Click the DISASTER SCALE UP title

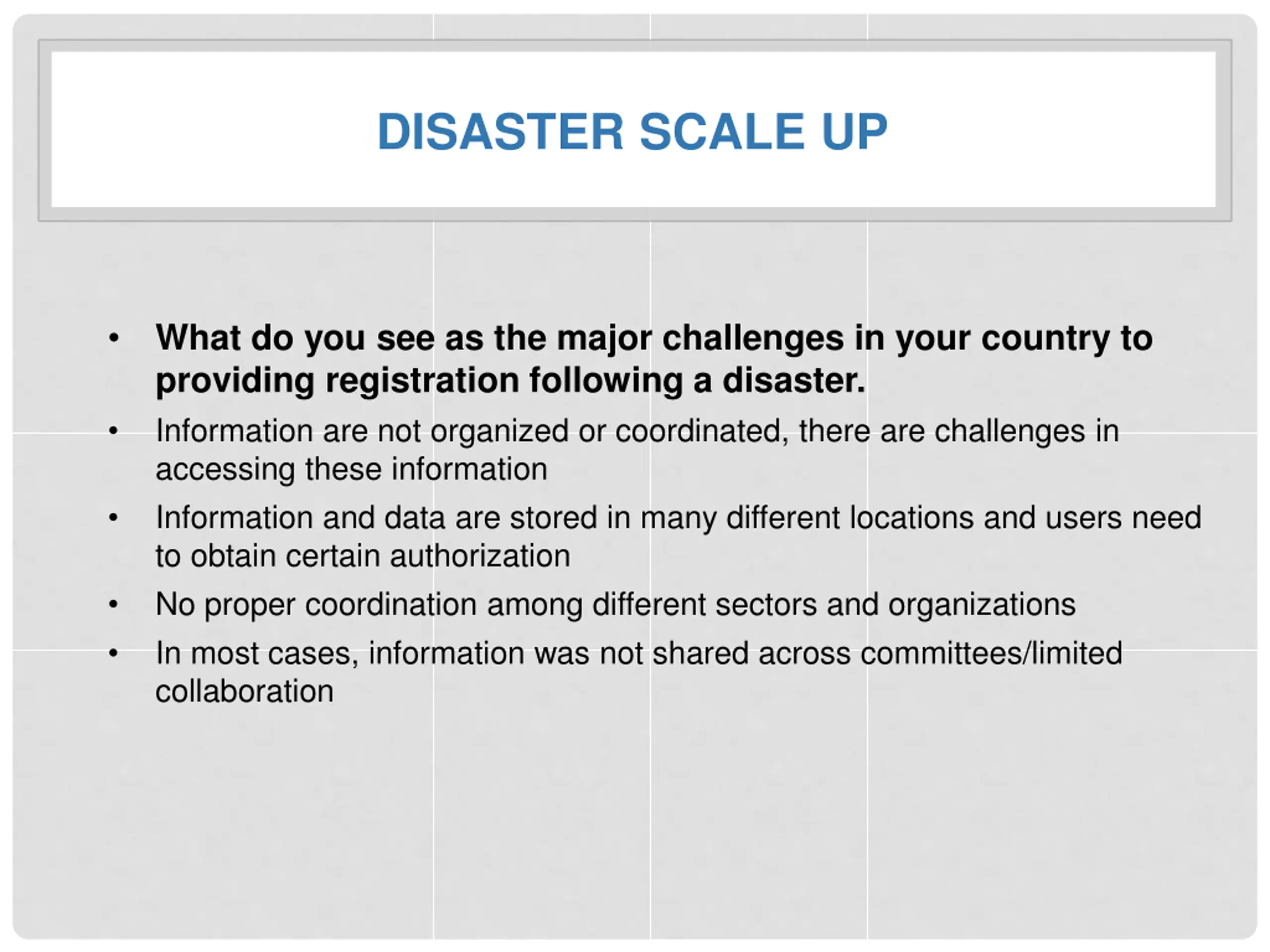coord(632,132)
